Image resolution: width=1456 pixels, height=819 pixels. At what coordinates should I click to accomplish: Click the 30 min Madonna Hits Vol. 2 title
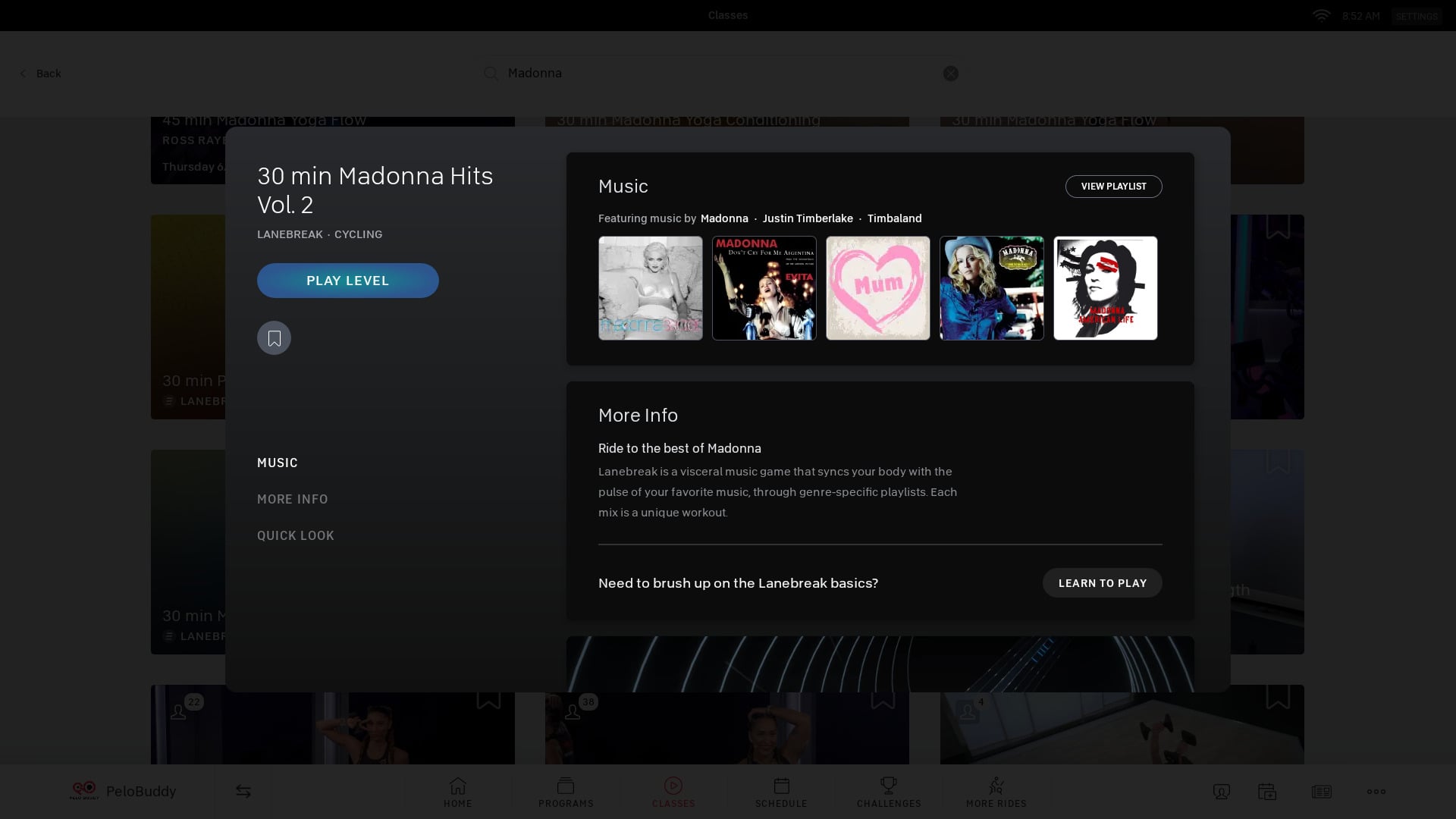pyautogui.click(x=375, y=190)
